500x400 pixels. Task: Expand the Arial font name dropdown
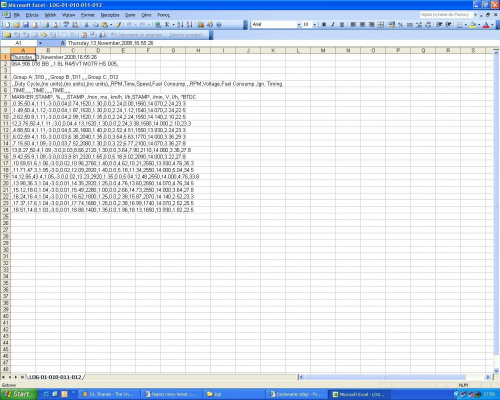coord(299,25)
